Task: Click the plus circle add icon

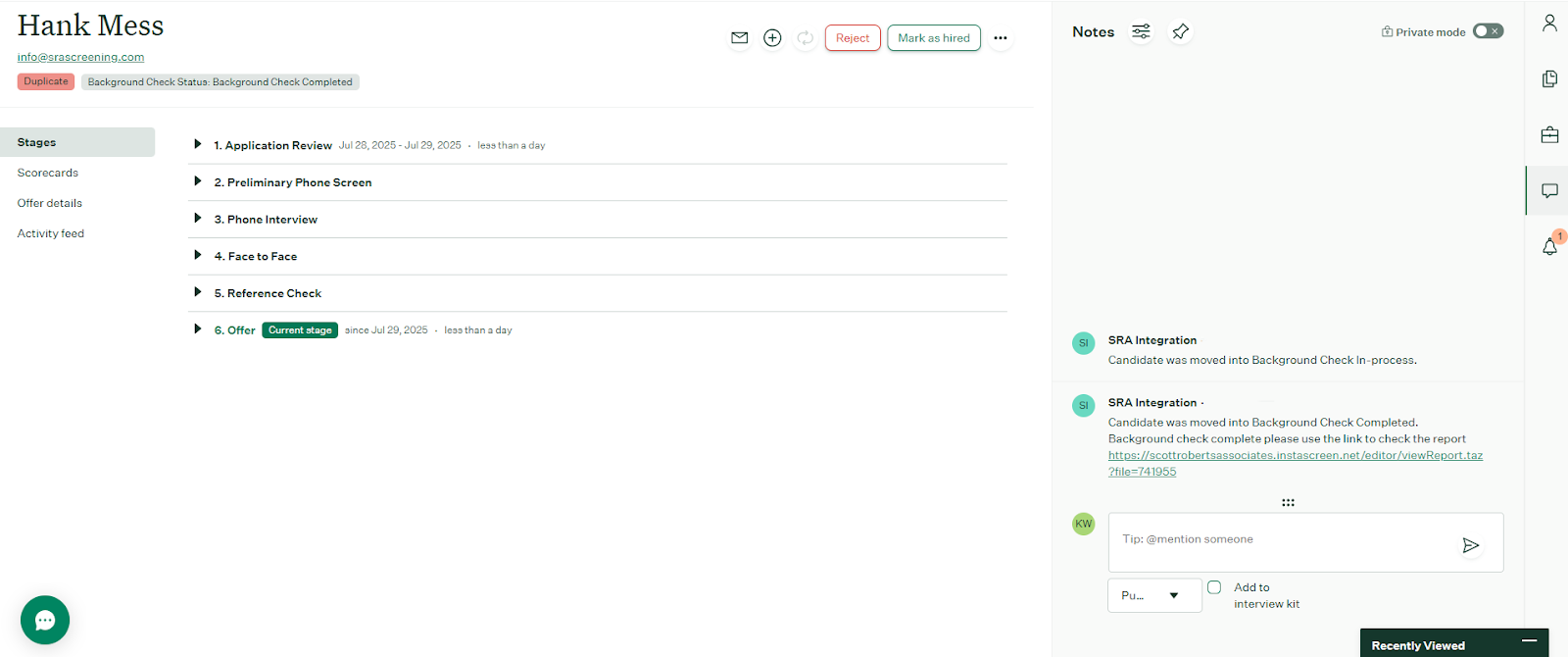Action: pyautogui.click(x=772, y=38)
